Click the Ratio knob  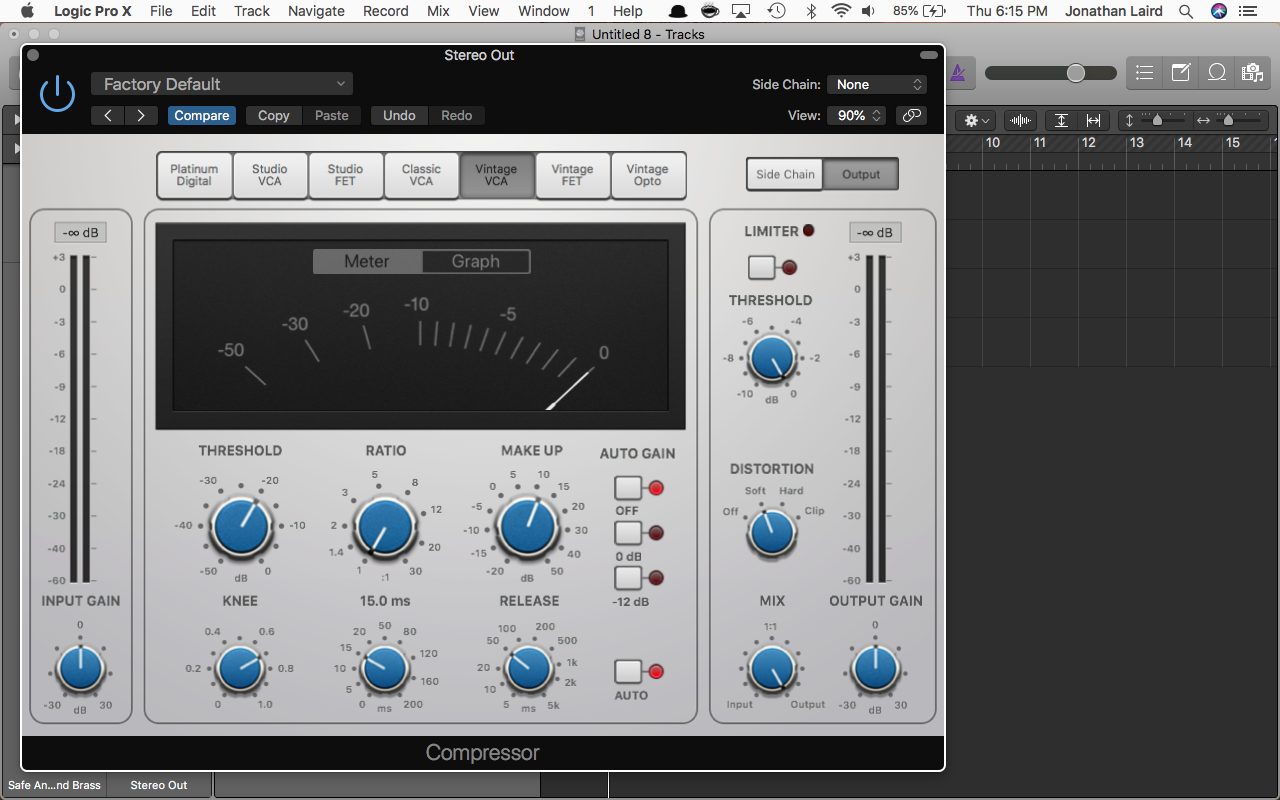pyautogui.click(x=385, y=527)
